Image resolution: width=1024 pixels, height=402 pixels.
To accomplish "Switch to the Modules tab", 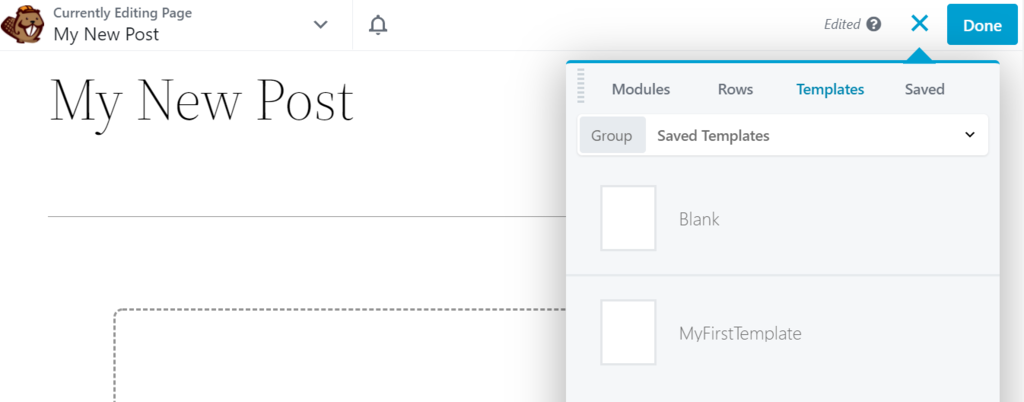I will [641, 89].
